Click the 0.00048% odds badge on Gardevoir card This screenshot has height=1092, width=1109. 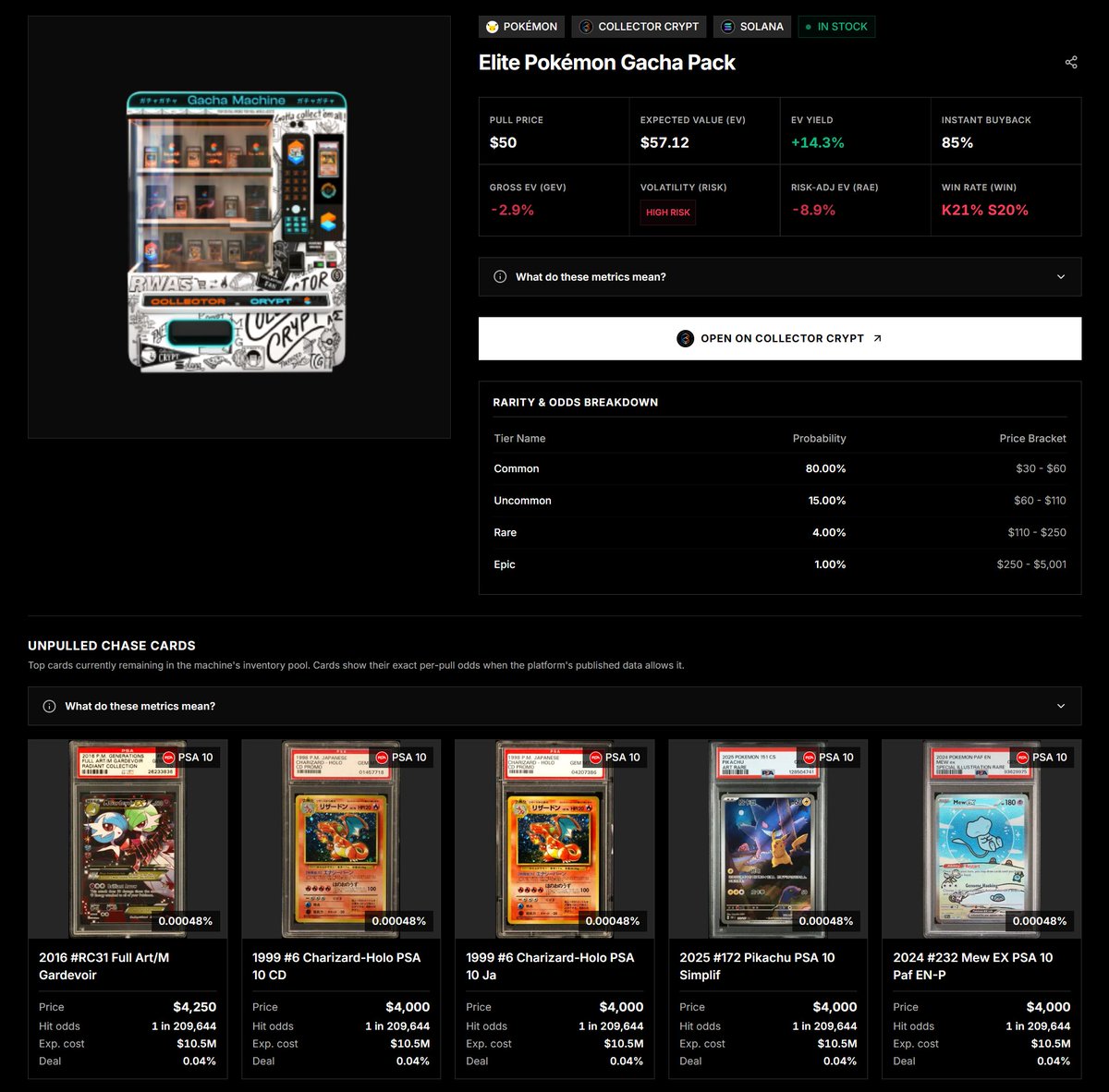coord(186,921)
